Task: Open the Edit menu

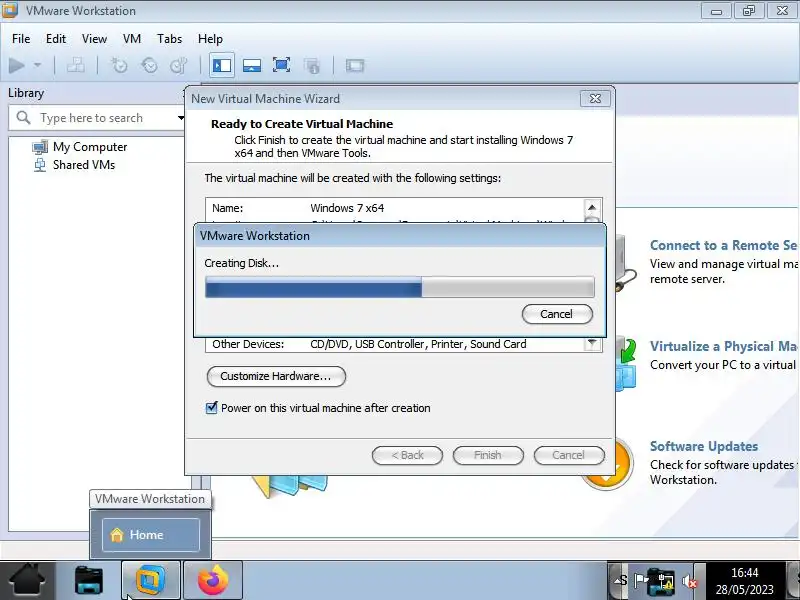Action: click(x=56, y=39)
